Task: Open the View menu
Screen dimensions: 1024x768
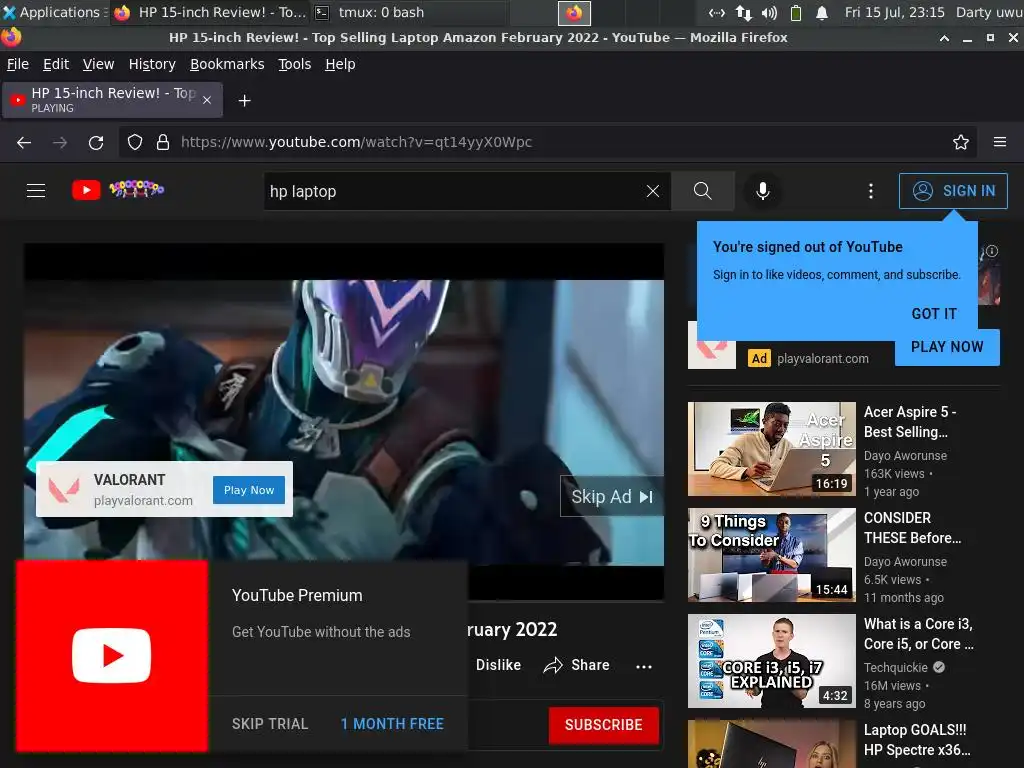Action: 98,64
